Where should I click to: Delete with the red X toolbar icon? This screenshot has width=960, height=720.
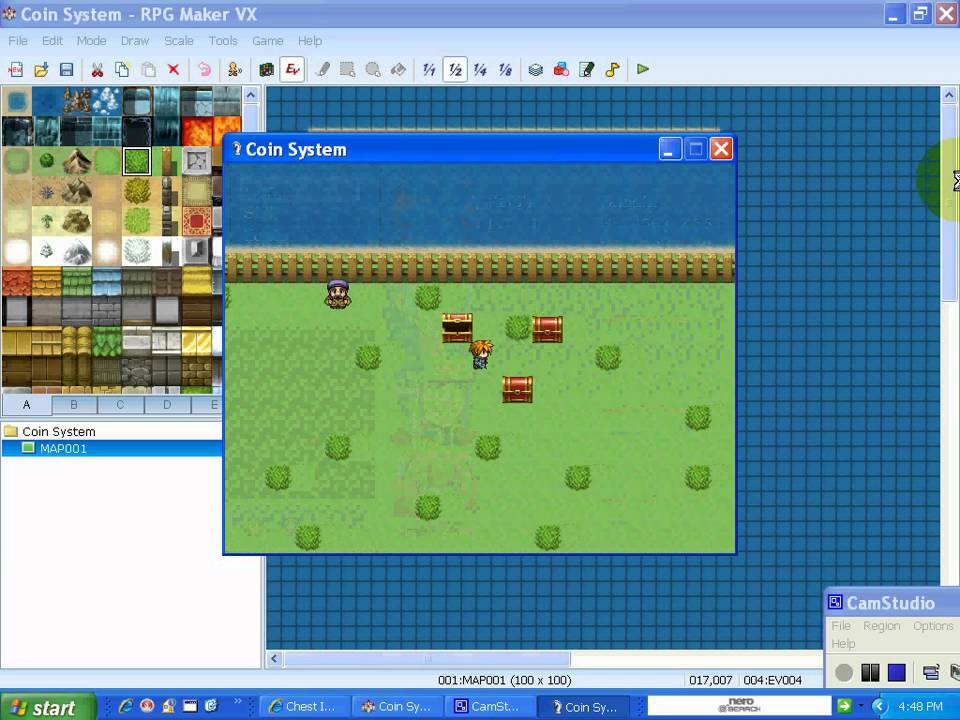tap(173, 69)
